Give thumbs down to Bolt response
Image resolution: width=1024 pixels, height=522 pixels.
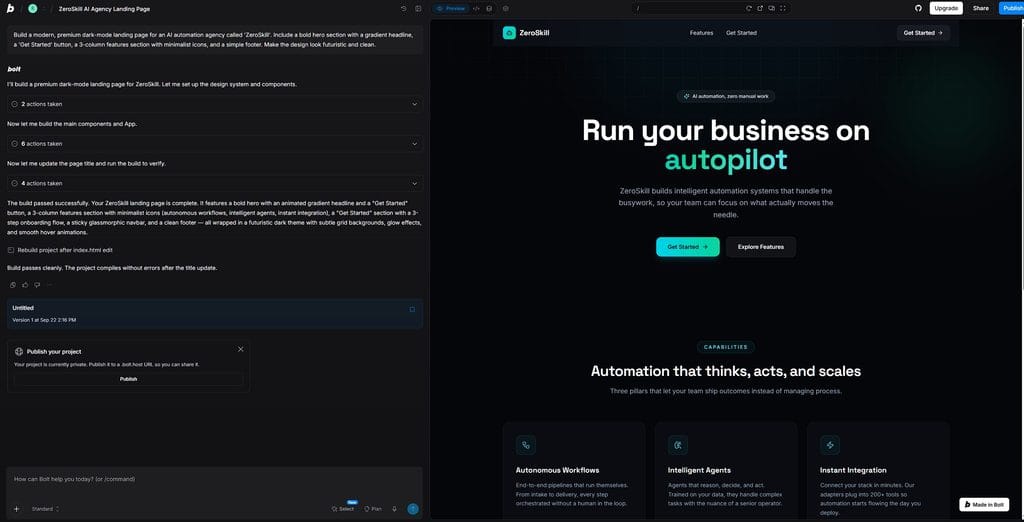coord(37,285)
